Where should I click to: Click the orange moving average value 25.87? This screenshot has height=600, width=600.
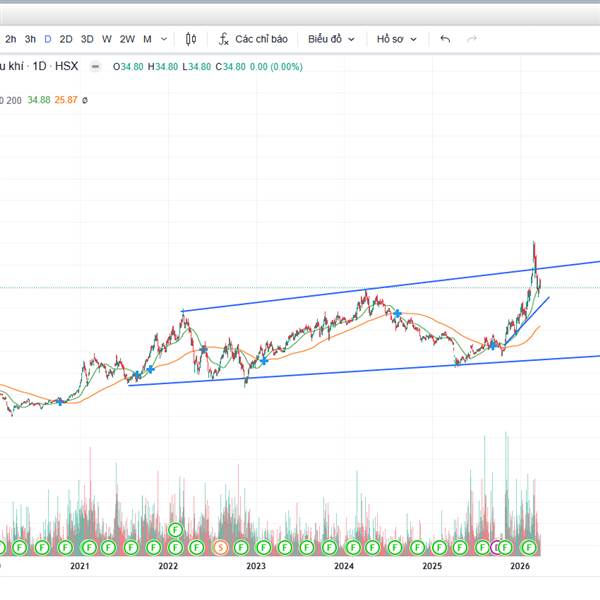coord(66,100)
